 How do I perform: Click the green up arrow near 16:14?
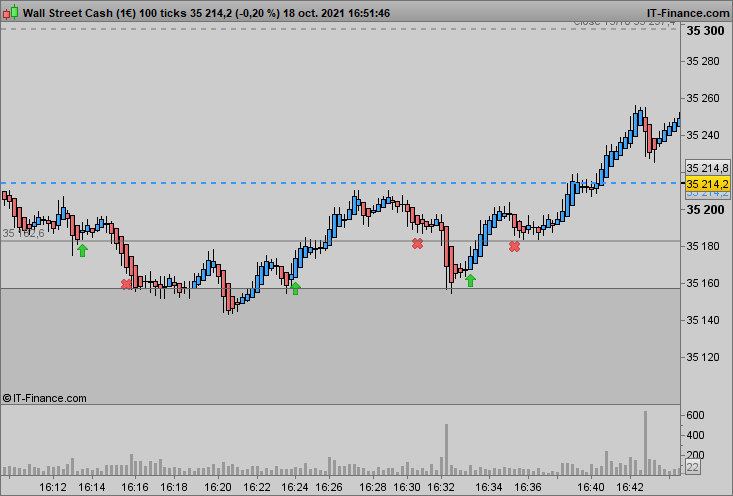click(x=82, y=250)
